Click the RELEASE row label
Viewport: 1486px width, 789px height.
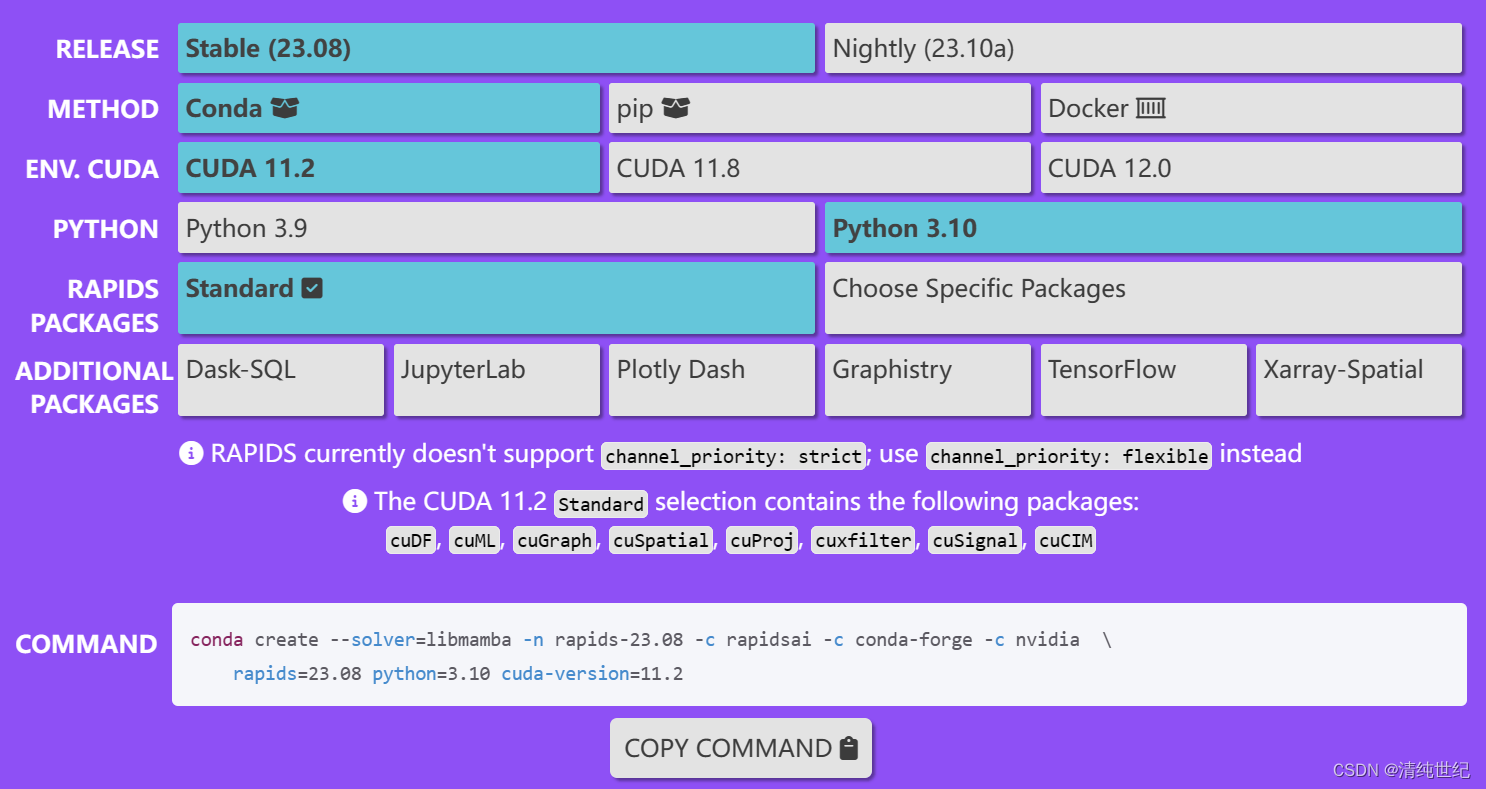pyautogui.click(x=107, y=49)
